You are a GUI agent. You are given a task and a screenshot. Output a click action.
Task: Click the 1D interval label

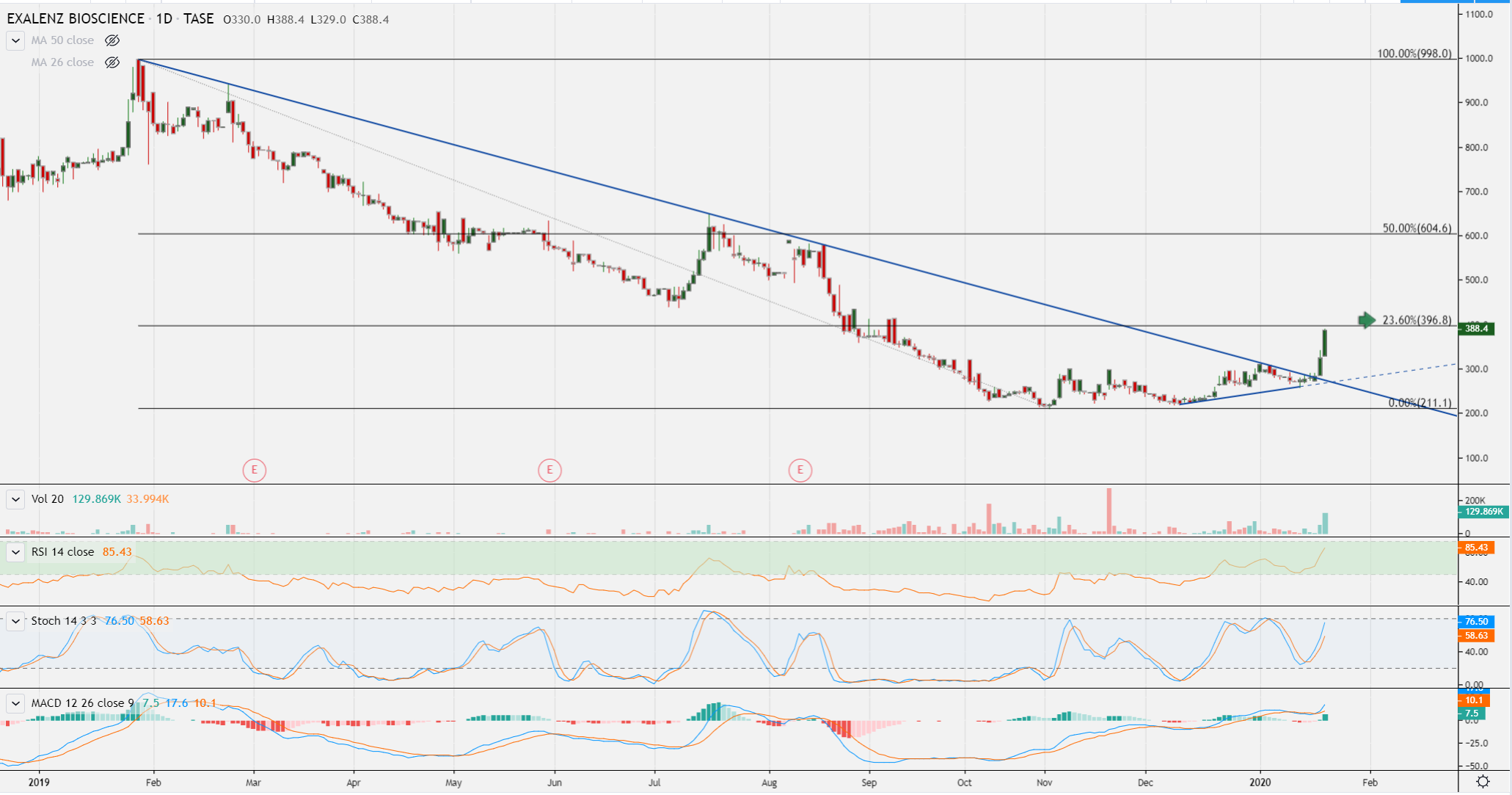[164, 18]
